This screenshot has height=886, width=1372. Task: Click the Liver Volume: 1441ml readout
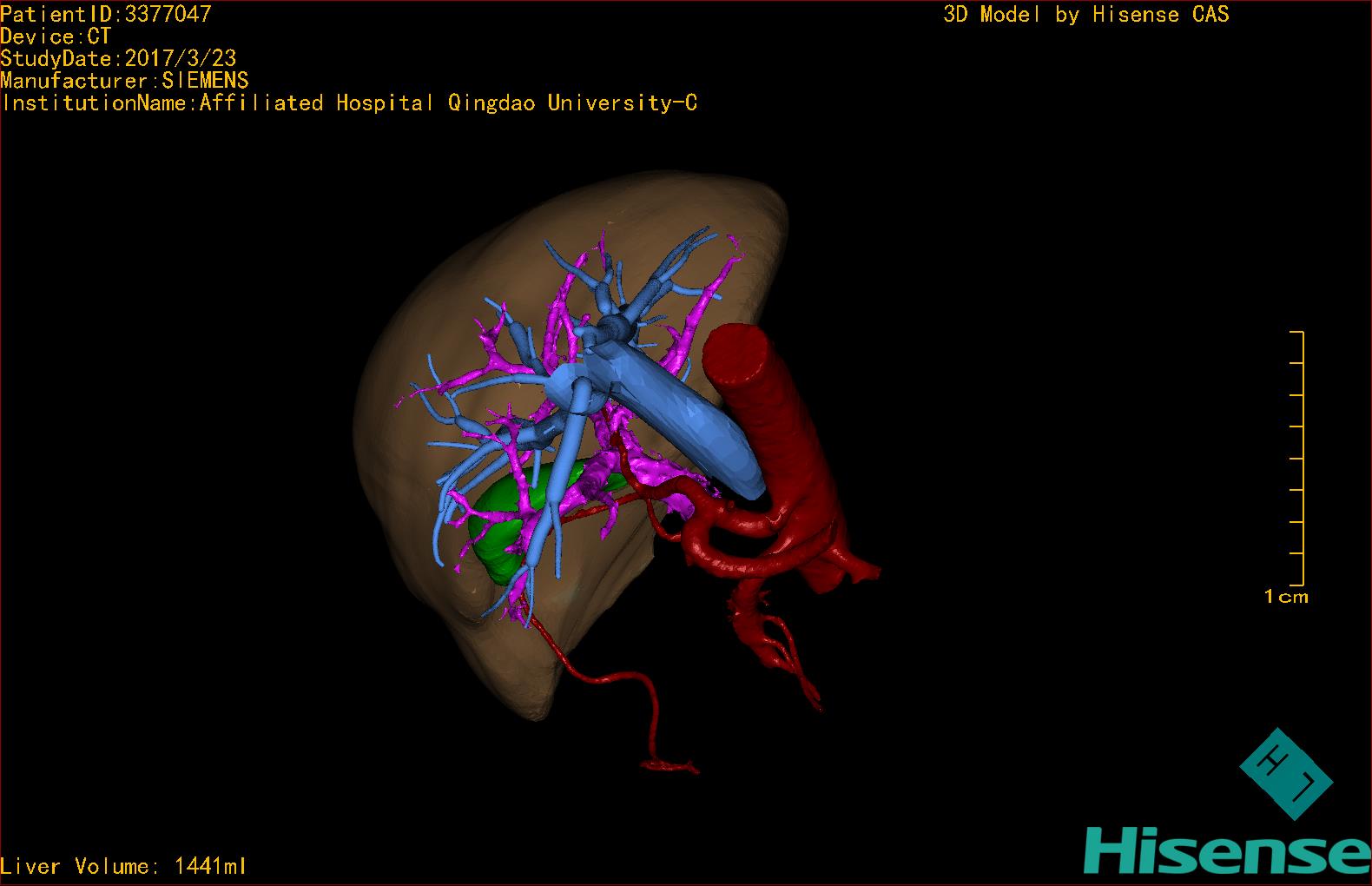(123, 866)
